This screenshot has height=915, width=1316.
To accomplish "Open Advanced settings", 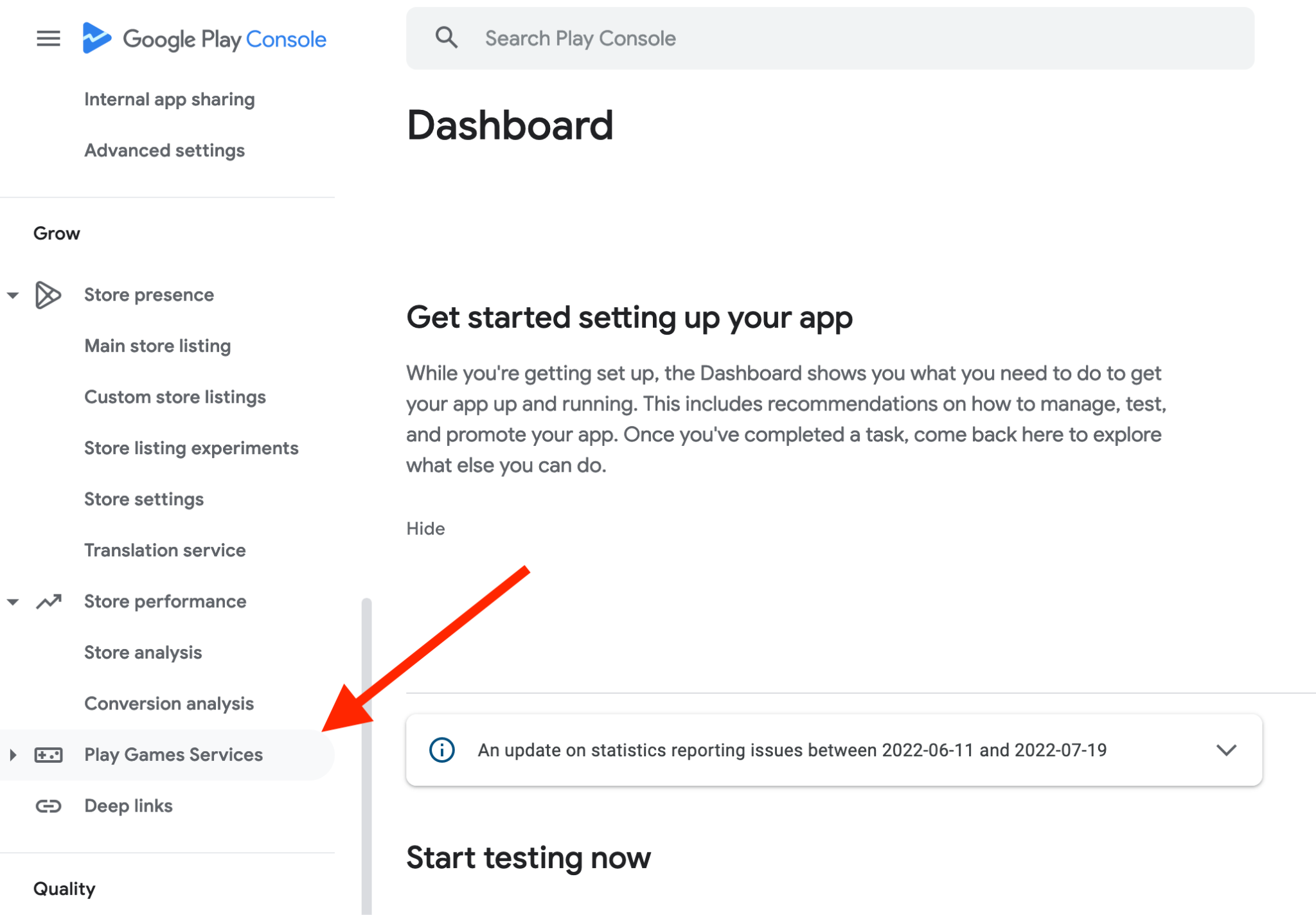I will pos(164,150).
